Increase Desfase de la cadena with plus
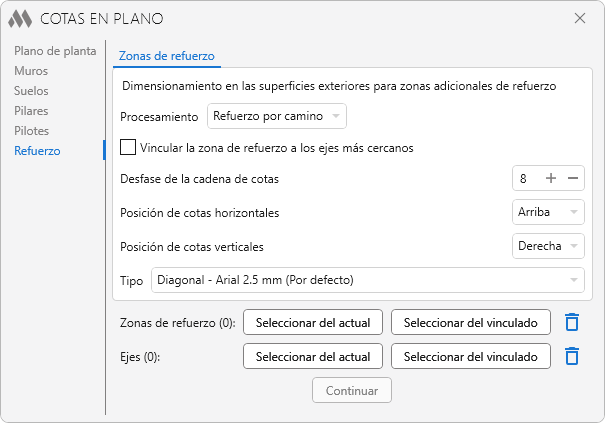Image resolution: width=605 pixels, height=423 pixels. tap(551, 178)
